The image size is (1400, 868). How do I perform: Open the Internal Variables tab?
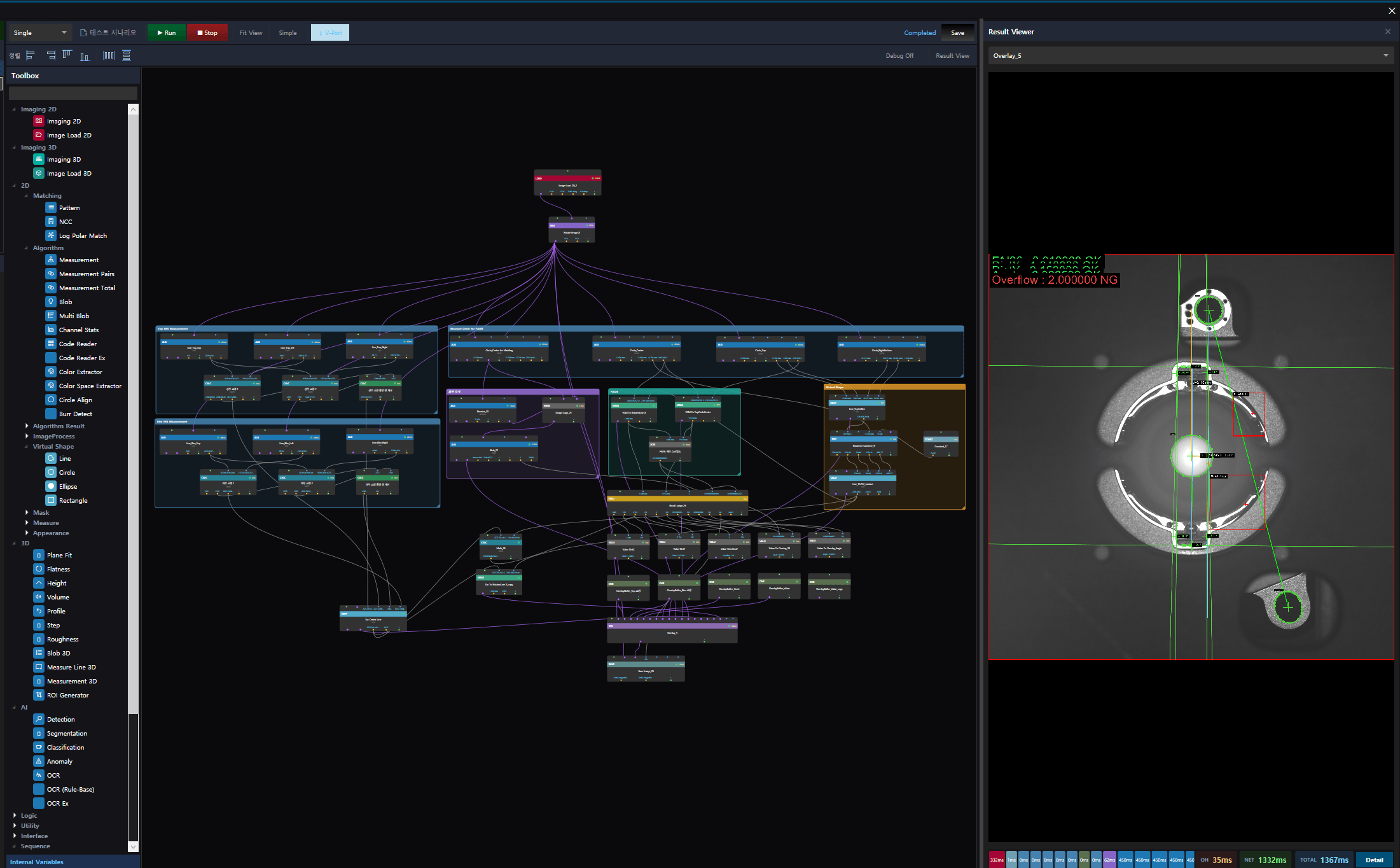coord(37,862)
